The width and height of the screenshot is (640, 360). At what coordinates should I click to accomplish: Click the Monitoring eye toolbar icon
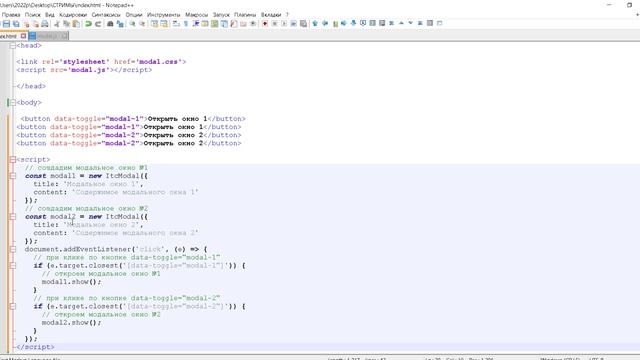(x=253, y=24)
